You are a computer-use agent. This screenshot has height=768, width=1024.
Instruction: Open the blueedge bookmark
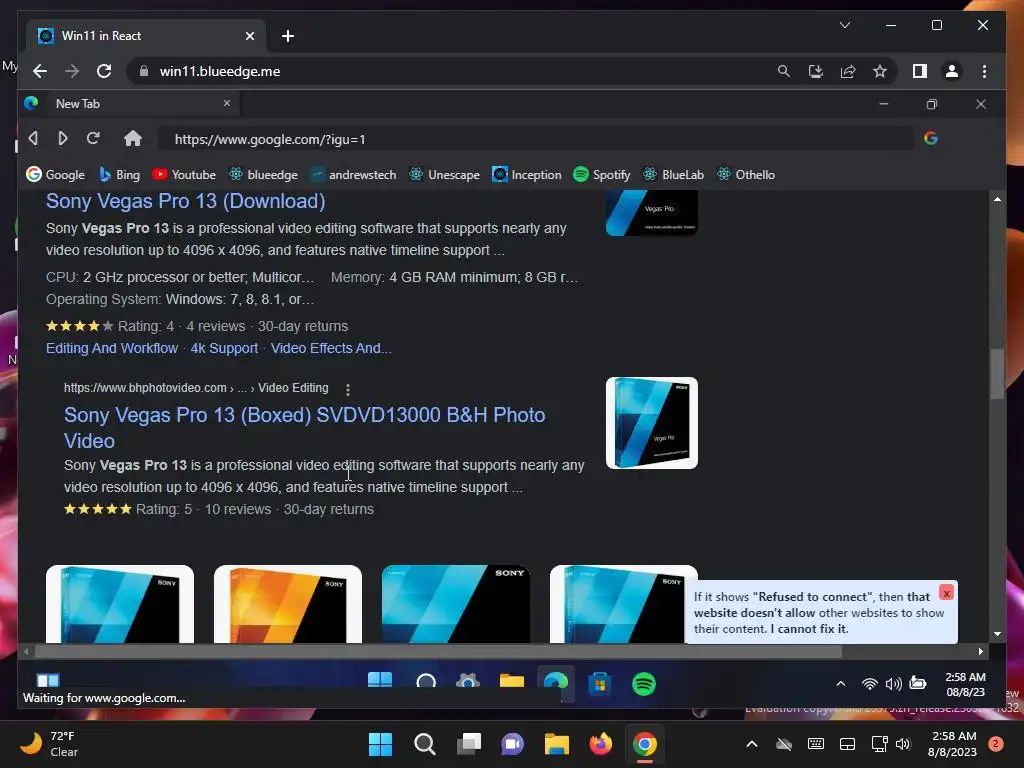(x=263, y=174)
